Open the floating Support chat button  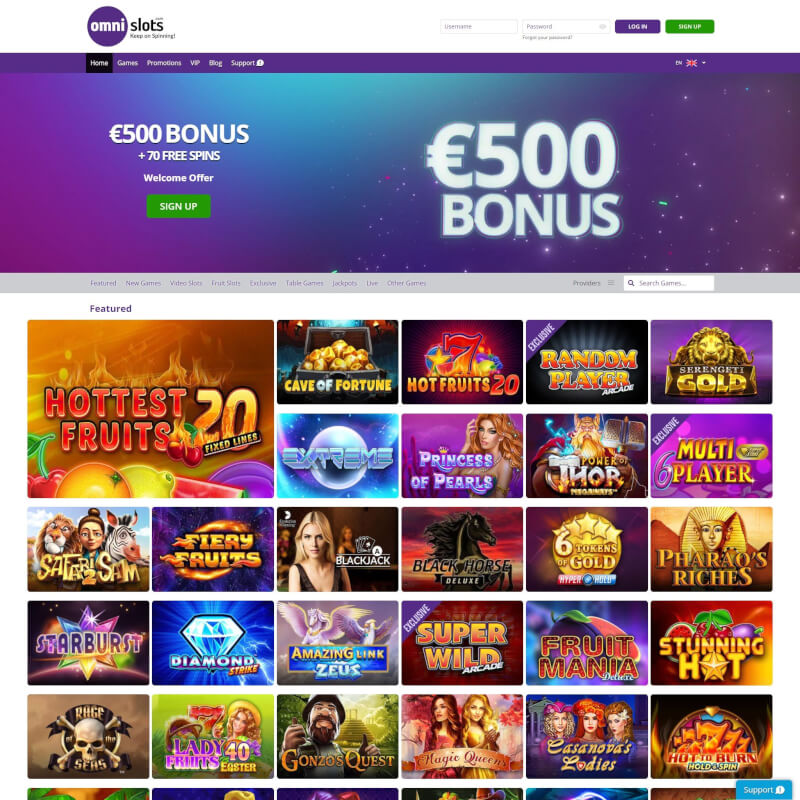(x=763, y=789)
